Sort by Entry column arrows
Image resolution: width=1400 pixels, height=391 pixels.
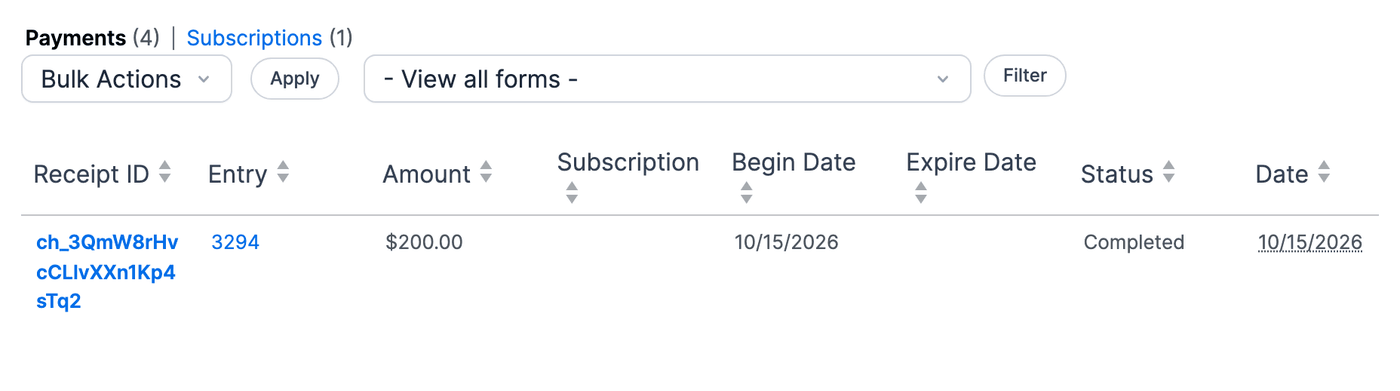coord(283,173)
